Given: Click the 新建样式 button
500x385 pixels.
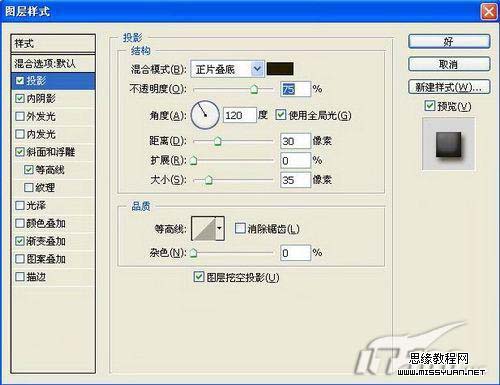Looking at the screenshot, I should [x=449, y=87].
